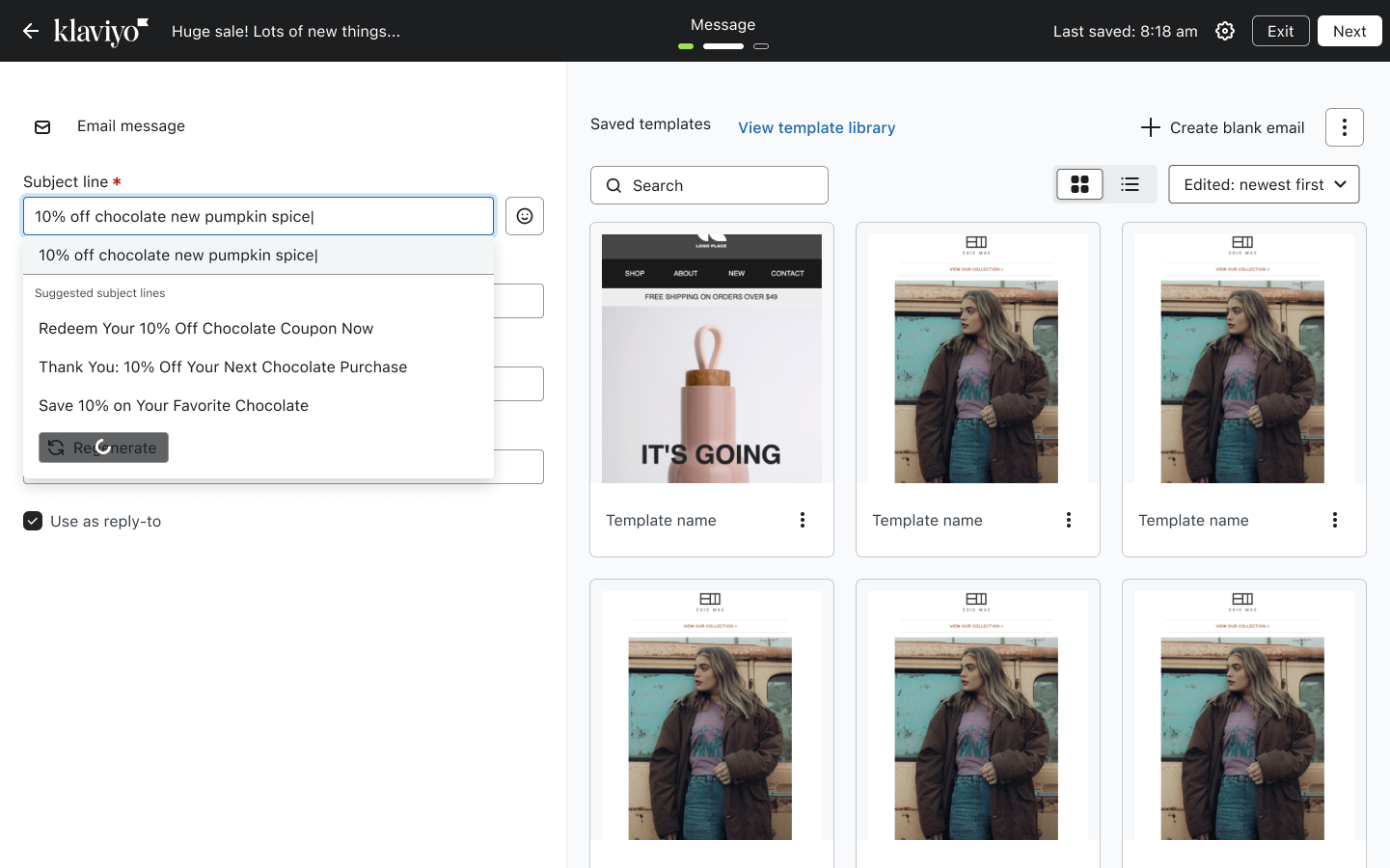Open emoji picker for subject line
1390x868 pixels.
525,216
